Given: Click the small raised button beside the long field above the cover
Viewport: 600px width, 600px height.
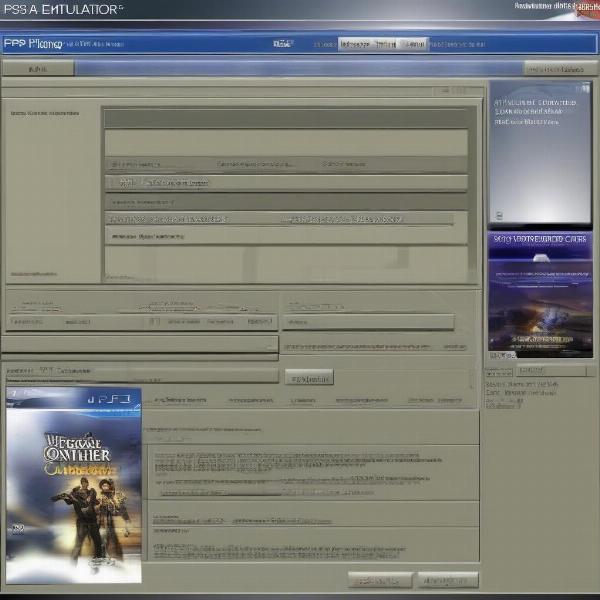Looking at the screenshot, I should [x=309, y=377].
